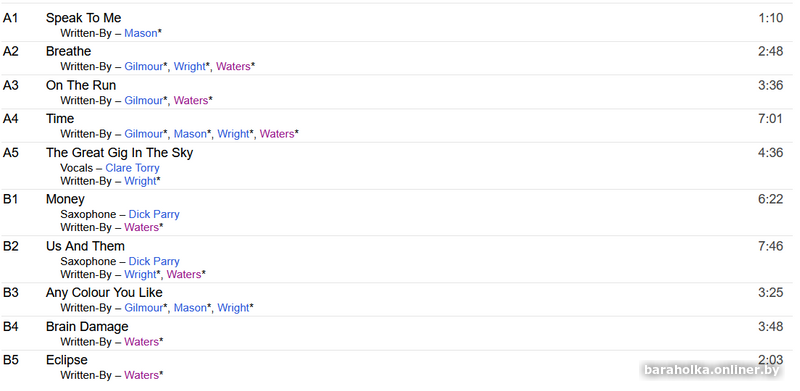Open the Dick Parry link under Money
Image resolution: width=800 pixels, height=391 pixels.
point(154,214)
